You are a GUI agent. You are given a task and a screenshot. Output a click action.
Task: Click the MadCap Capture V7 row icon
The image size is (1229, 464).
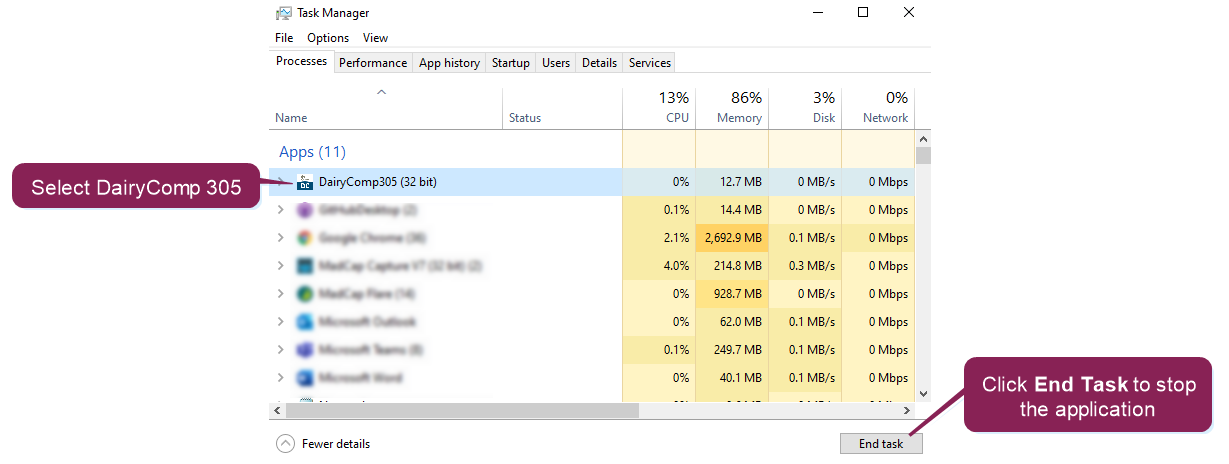(x=305, y=266)
